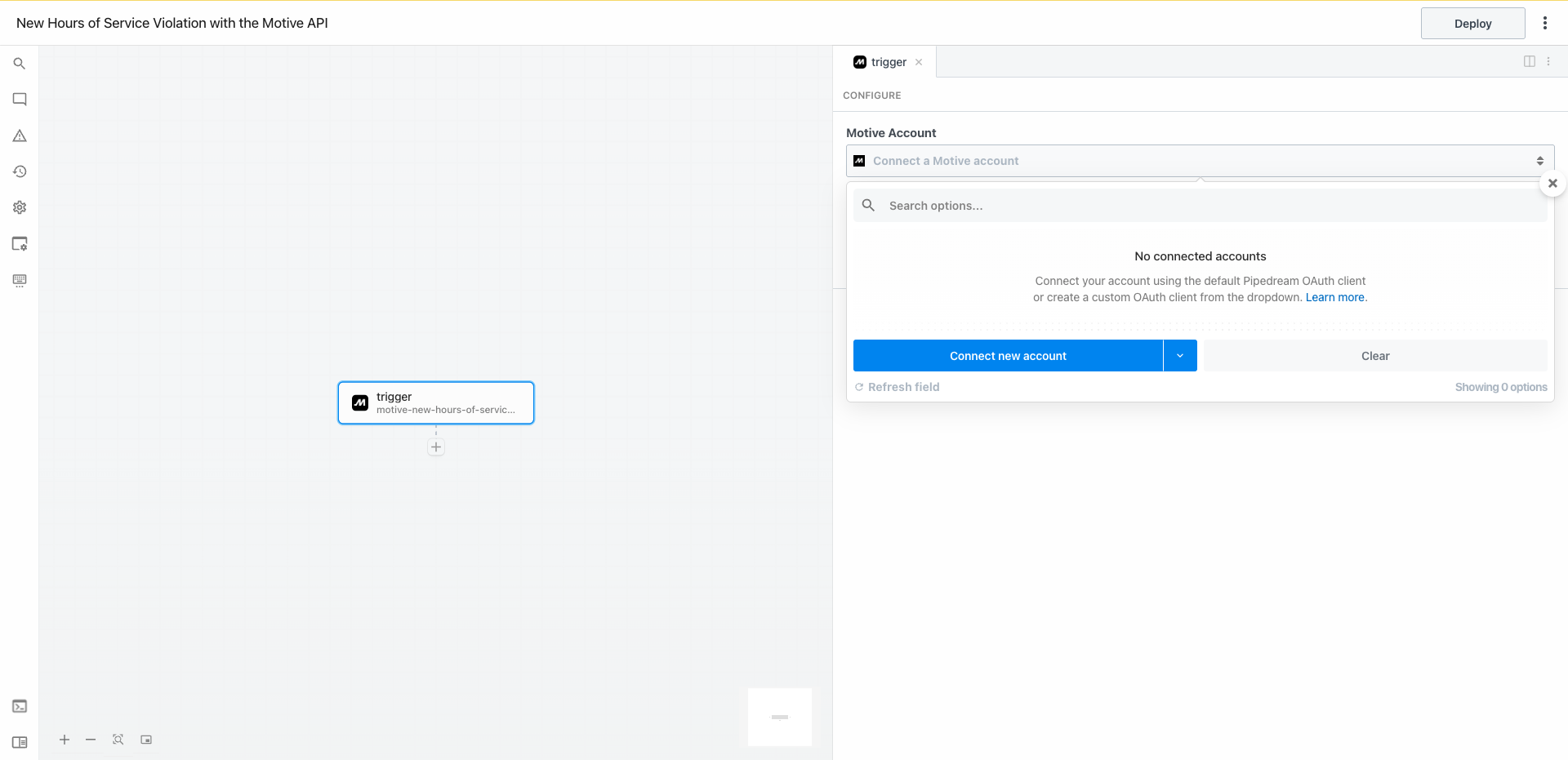Open the terminal console icon at bottom left

coord(20,706)
